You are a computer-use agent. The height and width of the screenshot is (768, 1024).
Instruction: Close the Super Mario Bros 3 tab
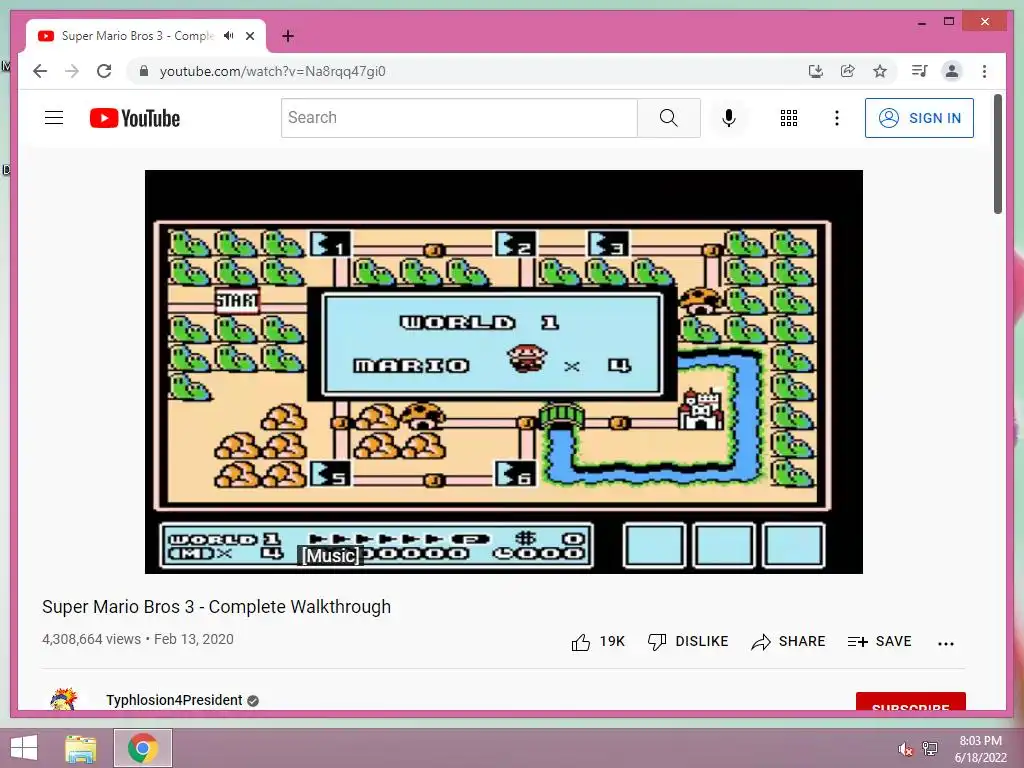click(x=250, y=36)
